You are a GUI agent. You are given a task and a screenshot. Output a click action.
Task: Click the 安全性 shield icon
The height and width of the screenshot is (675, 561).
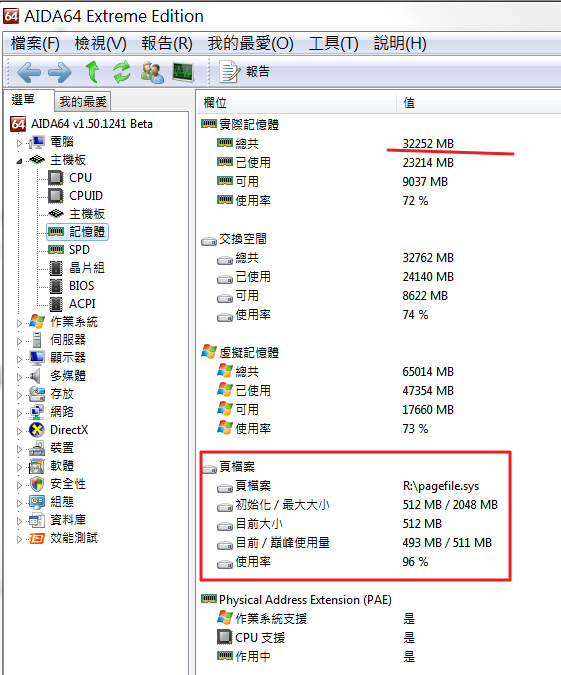click(37, 484)
